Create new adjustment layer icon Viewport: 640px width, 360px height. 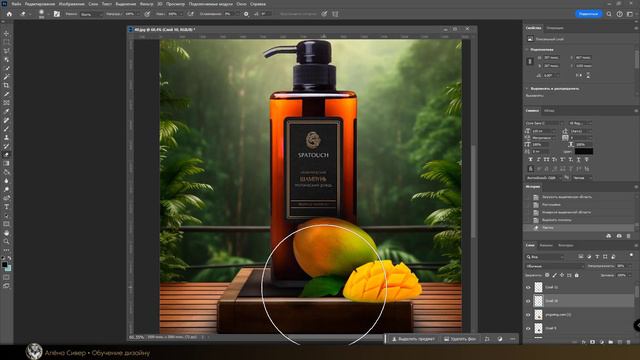[x=602, y=342]
